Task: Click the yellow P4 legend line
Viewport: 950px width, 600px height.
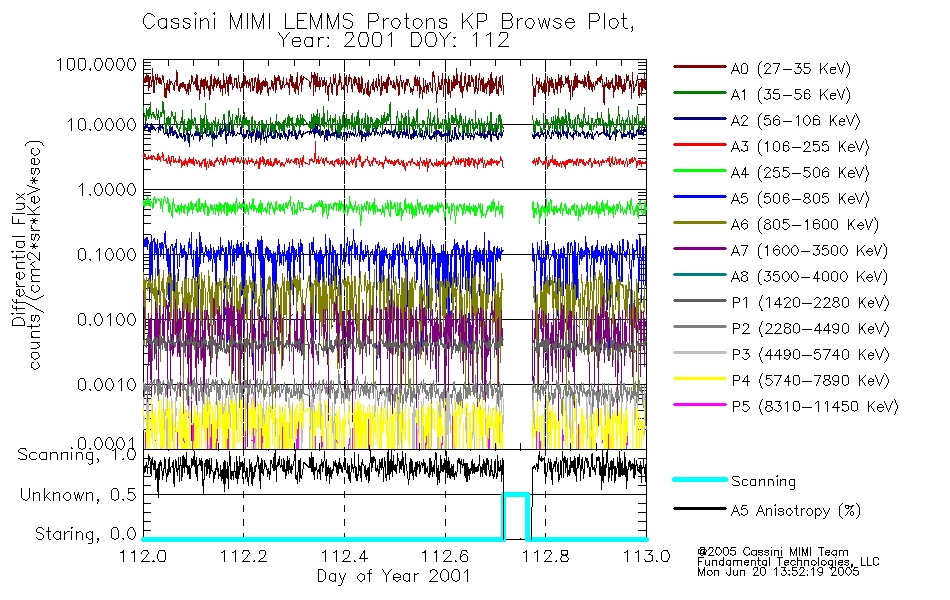Action: (x=699, y=378)
